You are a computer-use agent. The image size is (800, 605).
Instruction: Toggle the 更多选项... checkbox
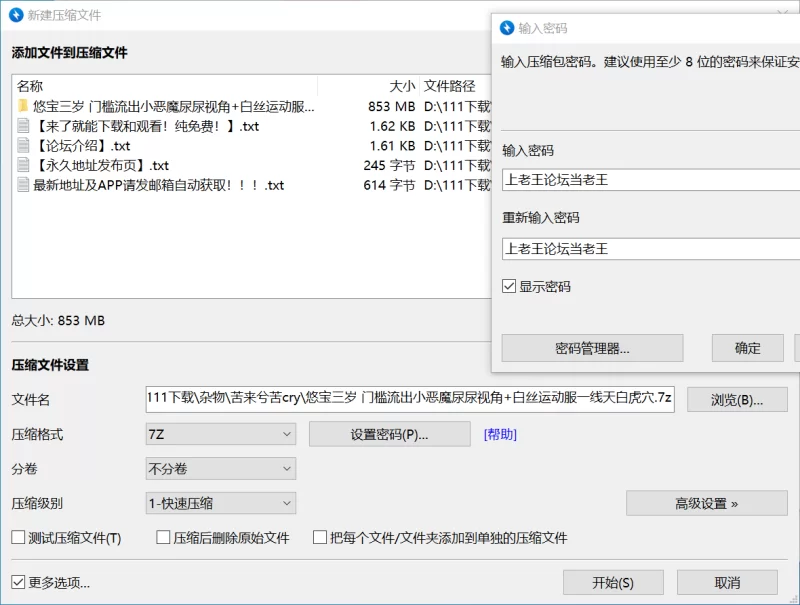(18, 582)
